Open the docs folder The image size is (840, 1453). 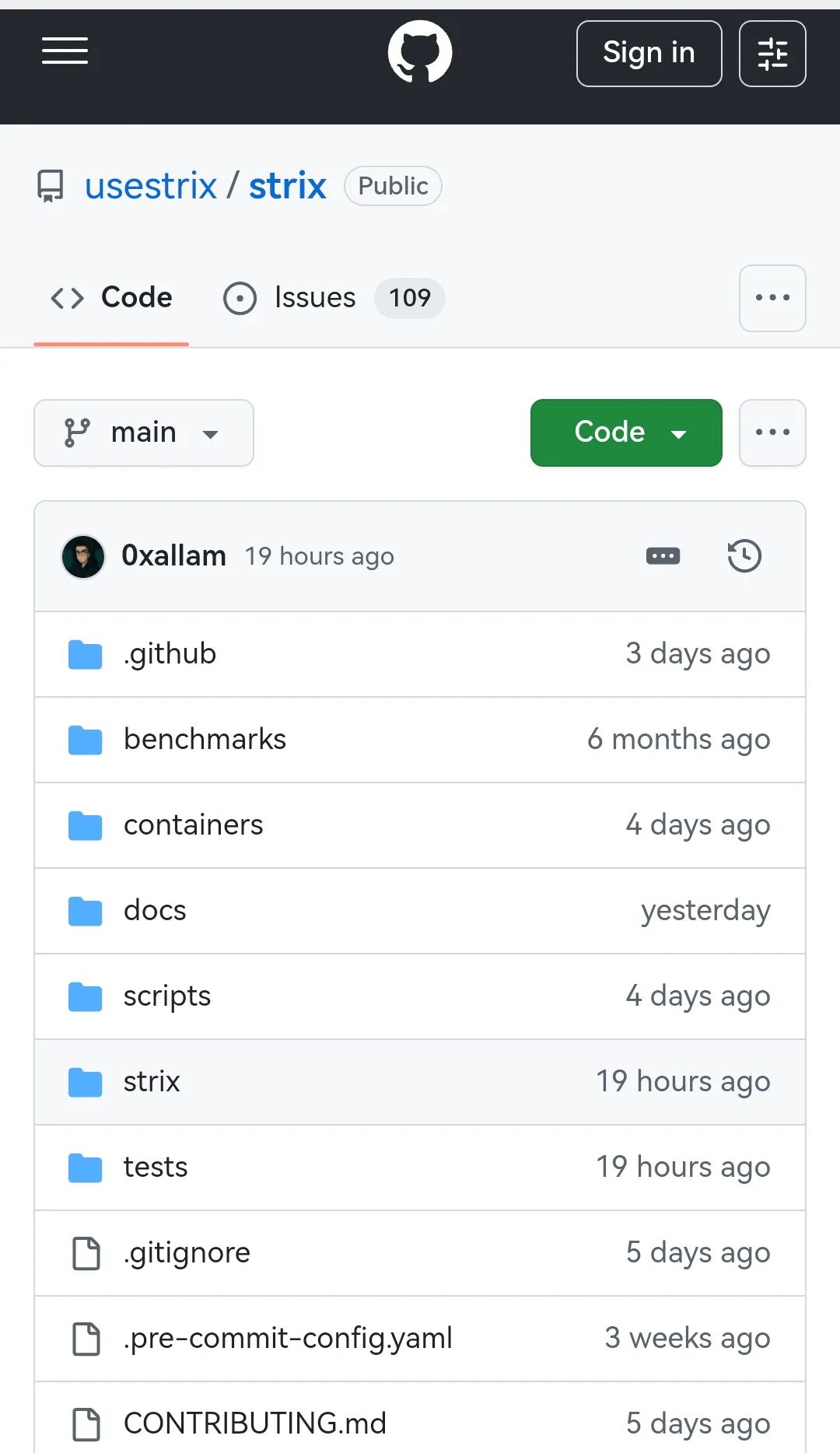[x=155, y=911]
